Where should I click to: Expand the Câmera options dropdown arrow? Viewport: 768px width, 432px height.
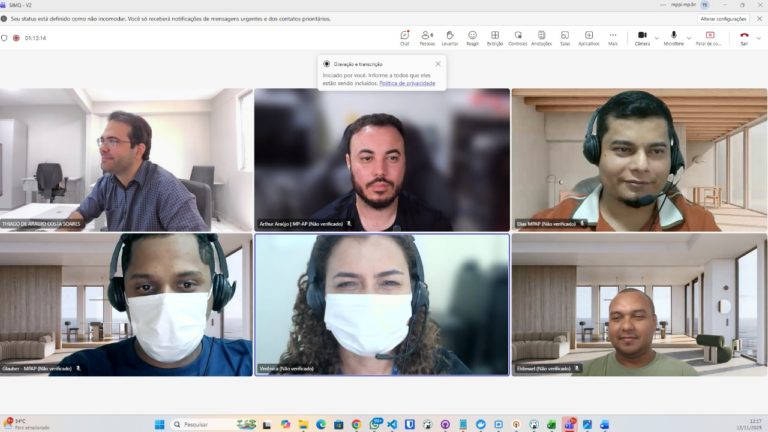tap(657, 38)
